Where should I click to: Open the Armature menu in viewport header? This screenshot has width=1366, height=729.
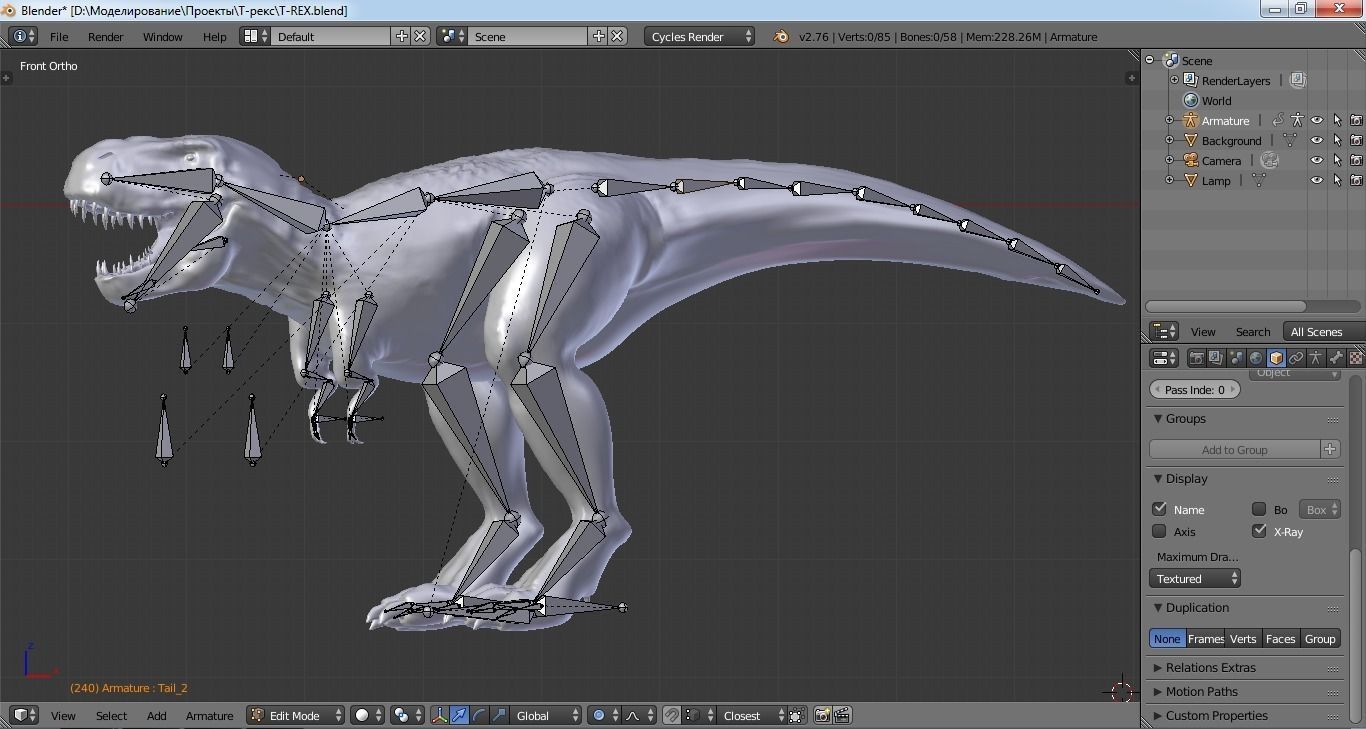point(209,715)
